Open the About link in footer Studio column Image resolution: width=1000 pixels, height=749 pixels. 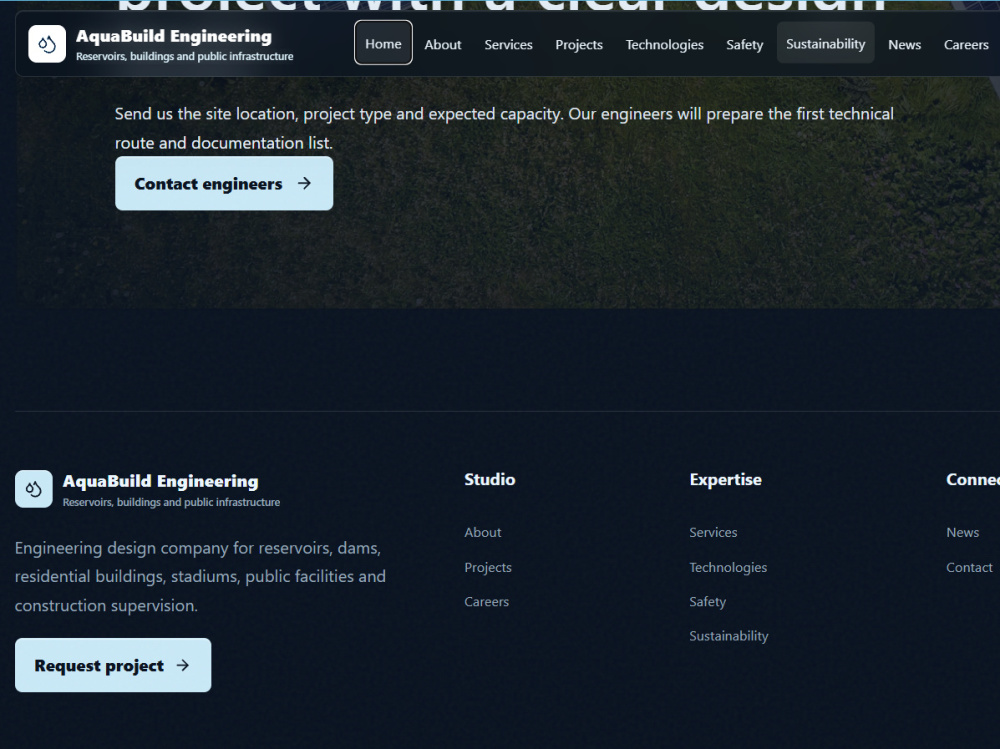click(483, 532)
